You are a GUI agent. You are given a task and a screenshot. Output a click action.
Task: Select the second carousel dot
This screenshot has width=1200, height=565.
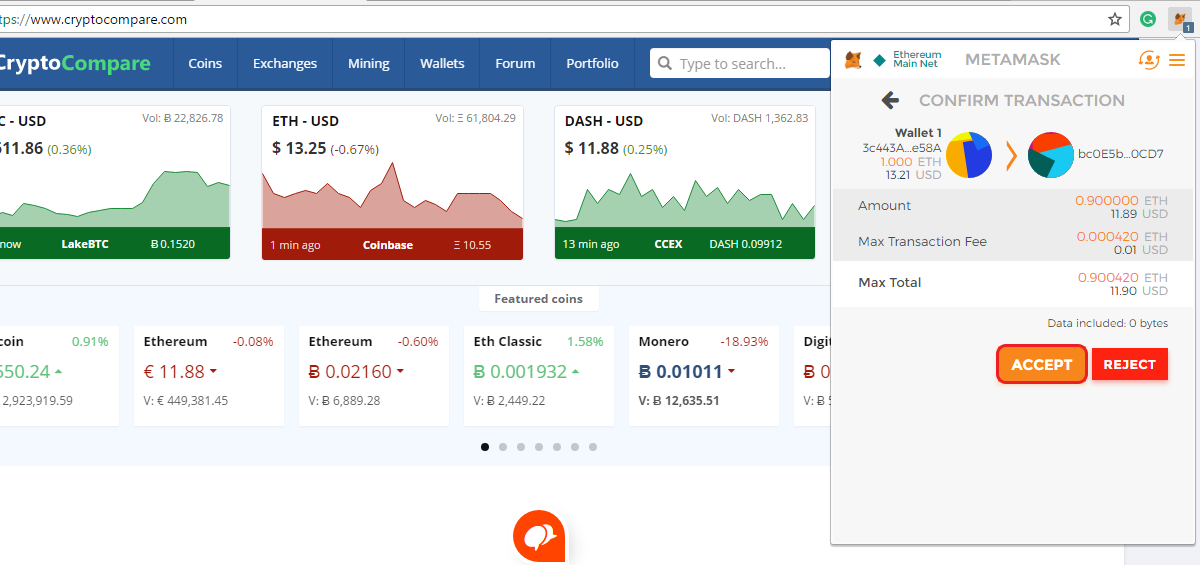503,447
